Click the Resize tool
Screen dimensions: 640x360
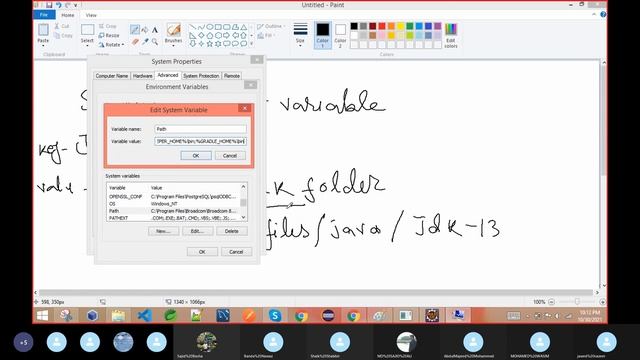(x=109, y=36)
